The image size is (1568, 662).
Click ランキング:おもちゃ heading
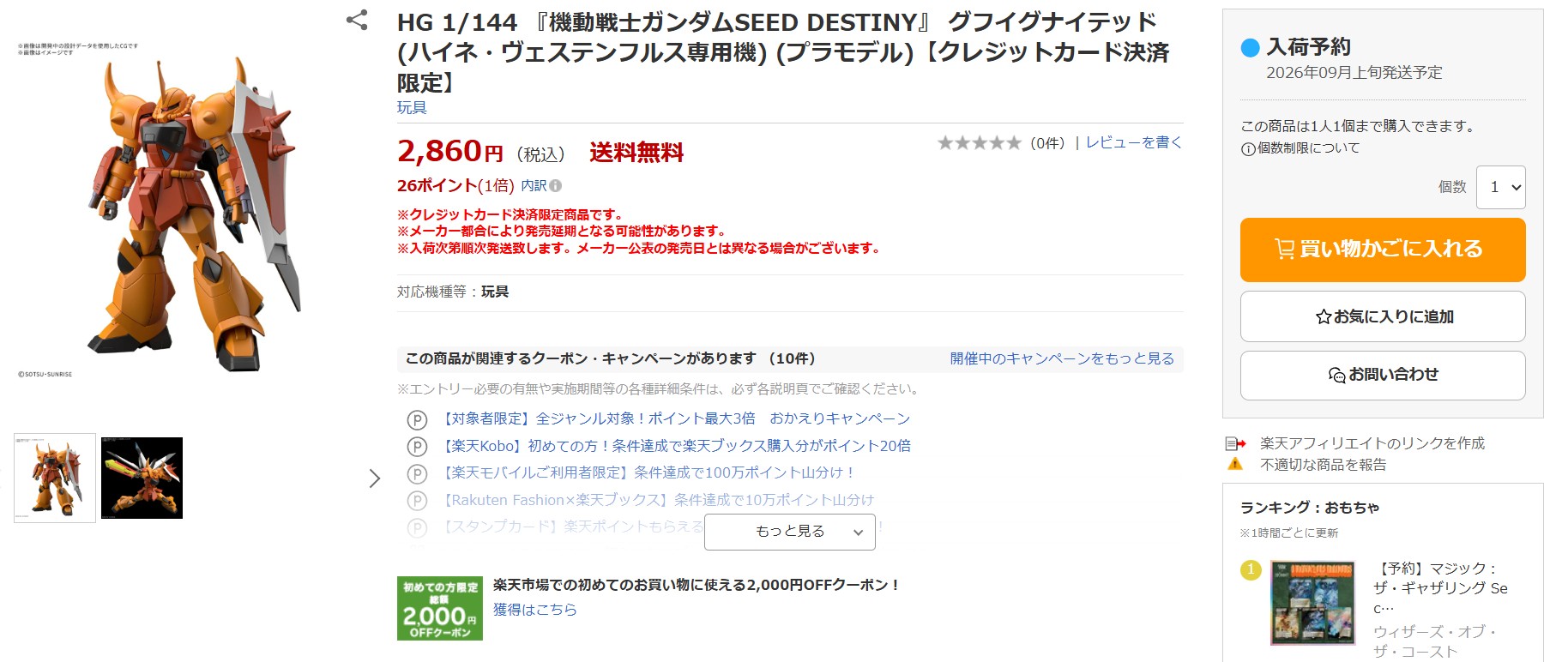(1310, 508)
